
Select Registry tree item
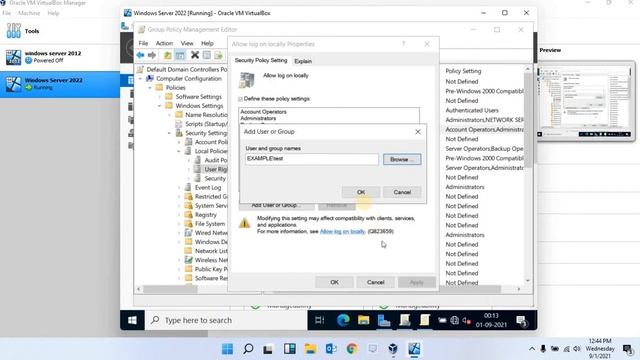click(x=206, y=215)
